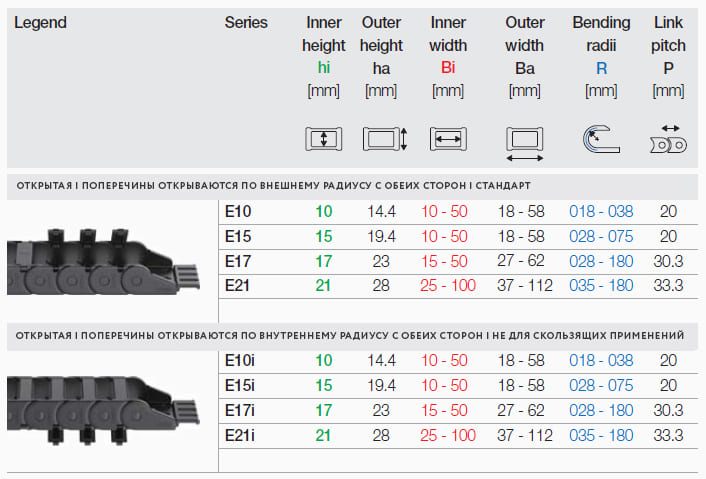Viewport: 706px width, 479px height.
Task: Click the Legend heading
Action: pos(41,22)
